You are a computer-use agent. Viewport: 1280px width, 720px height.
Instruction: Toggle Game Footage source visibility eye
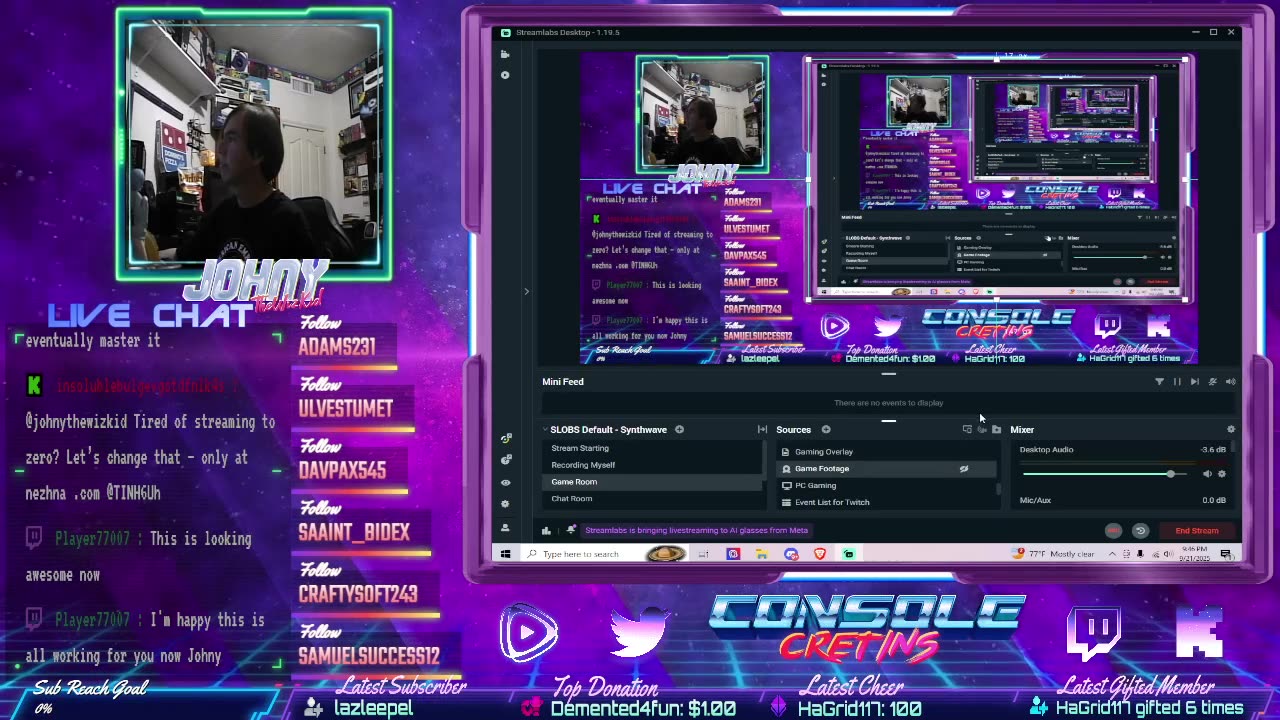[x=964, y=468]
